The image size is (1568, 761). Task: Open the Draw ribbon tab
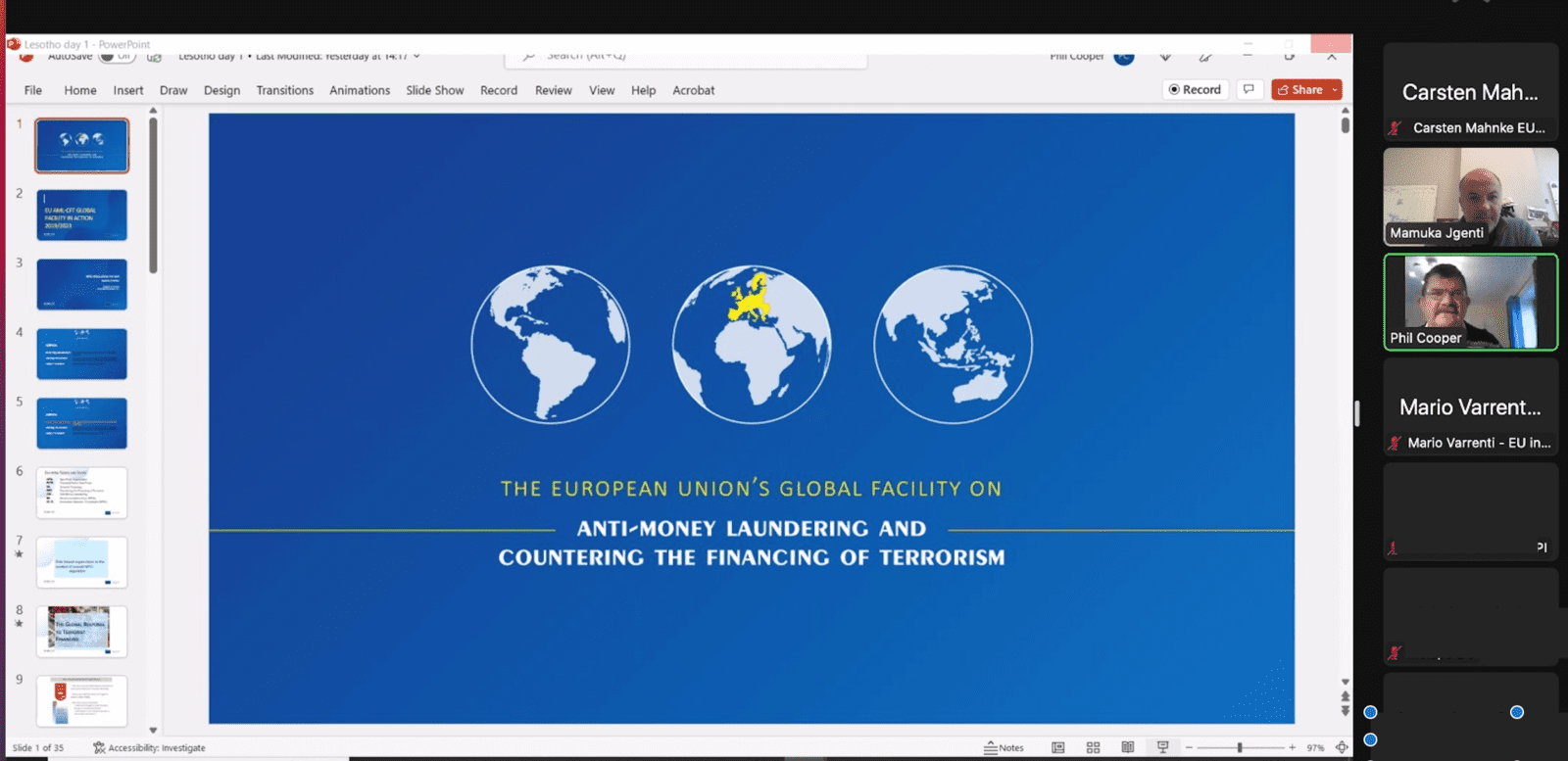(x=173, y=90)
